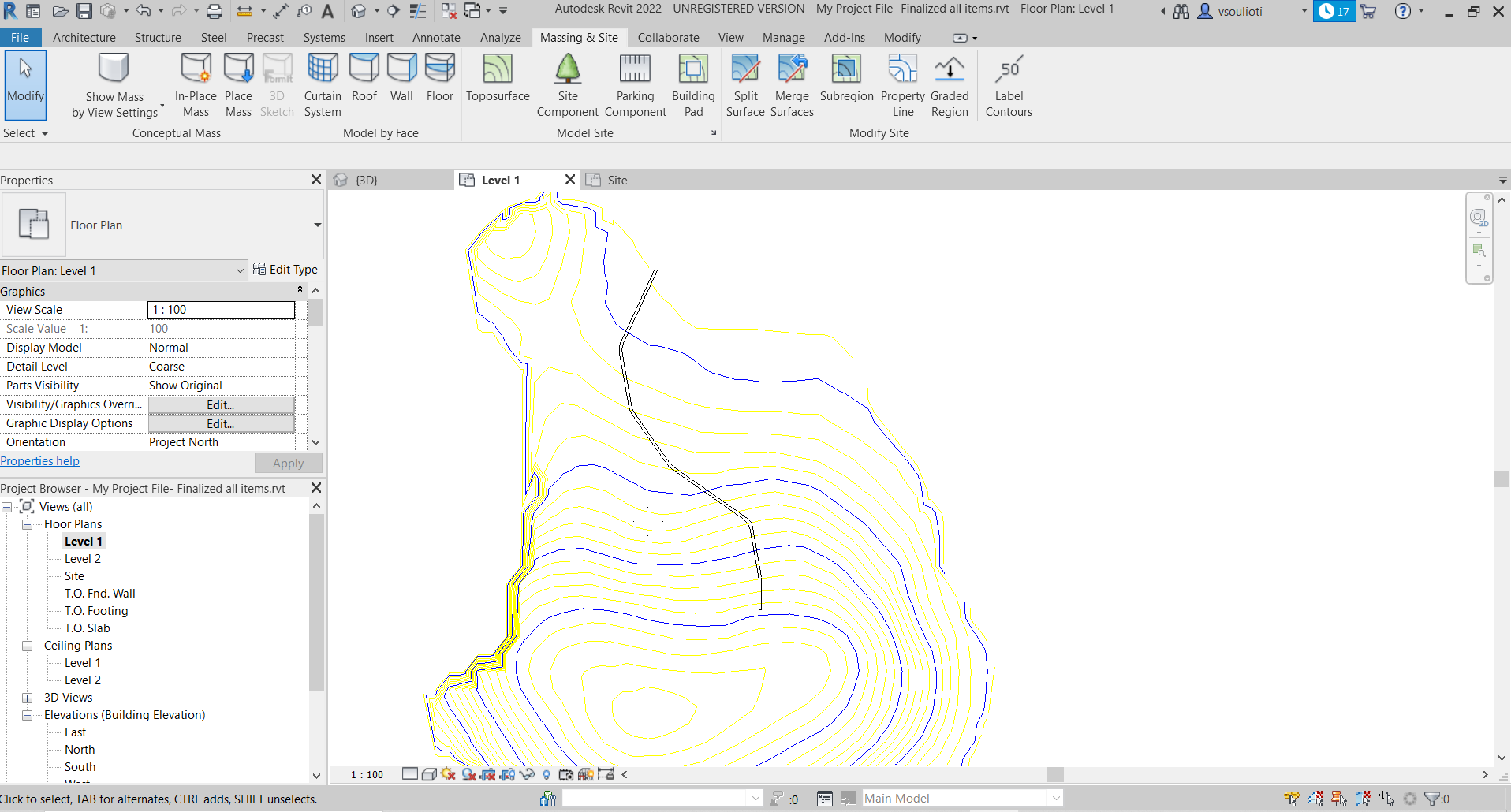Click the Label Contours tool
Viewport: 1511px width, 812px height.
click(x=1009, y=86)
